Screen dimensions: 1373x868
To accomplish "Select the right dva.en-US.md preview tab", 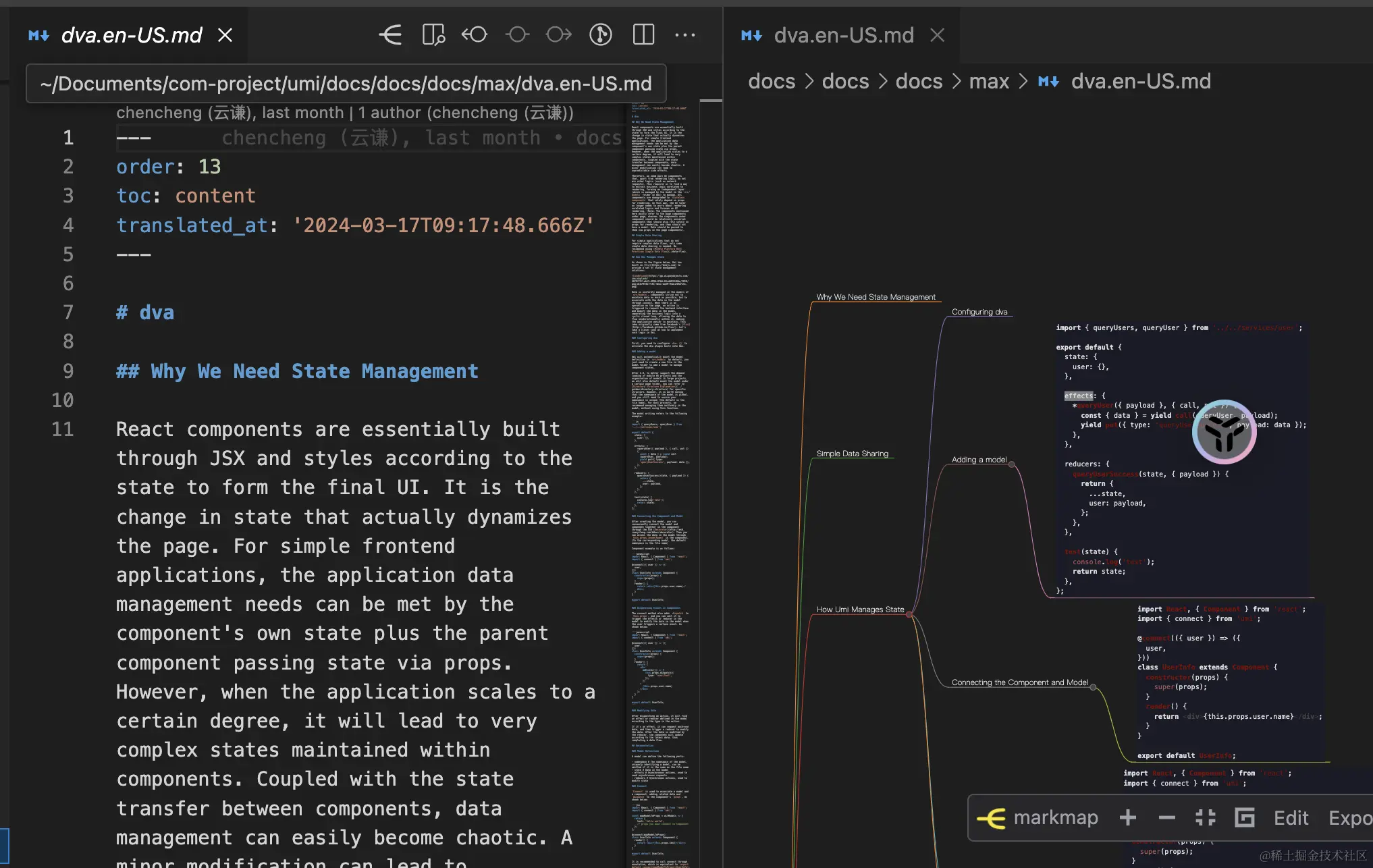I will pos(843,35).
